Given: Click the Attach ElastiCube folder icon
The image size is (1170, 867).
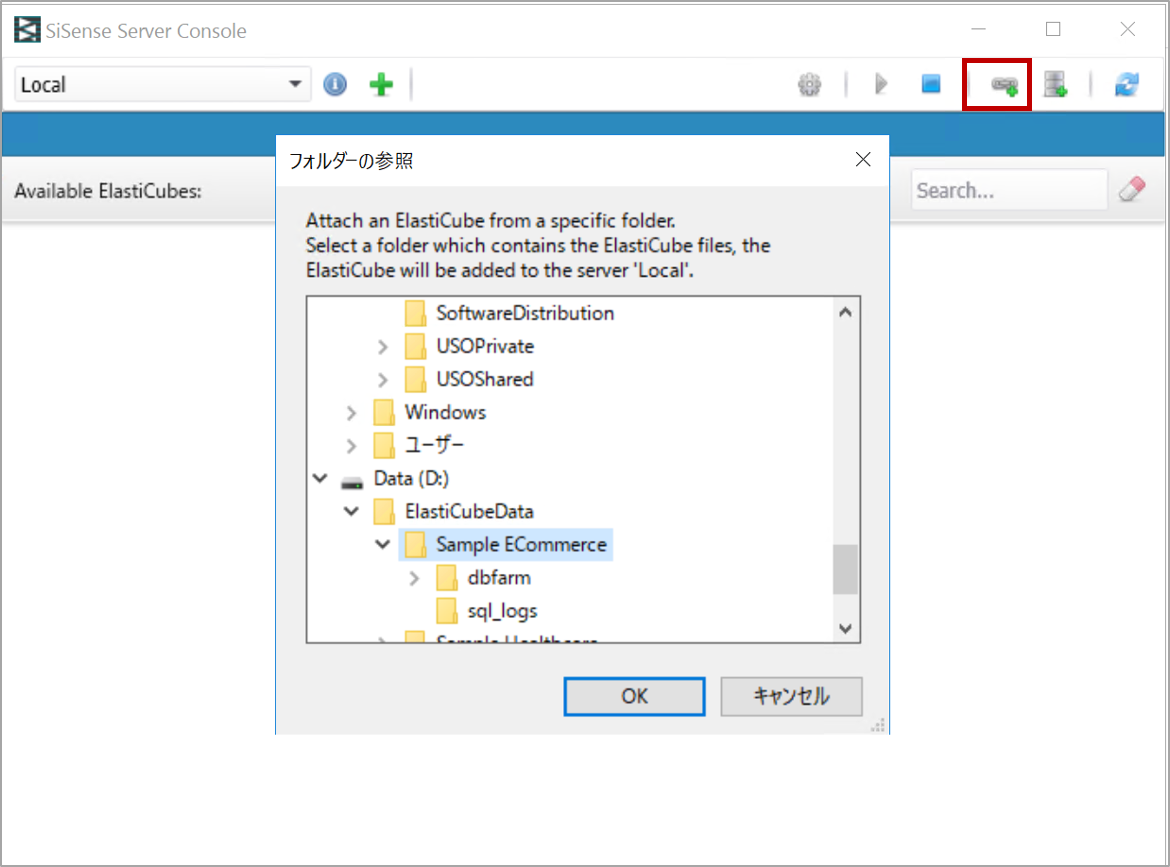Looking at the screenshot, I should (1004, 85).
